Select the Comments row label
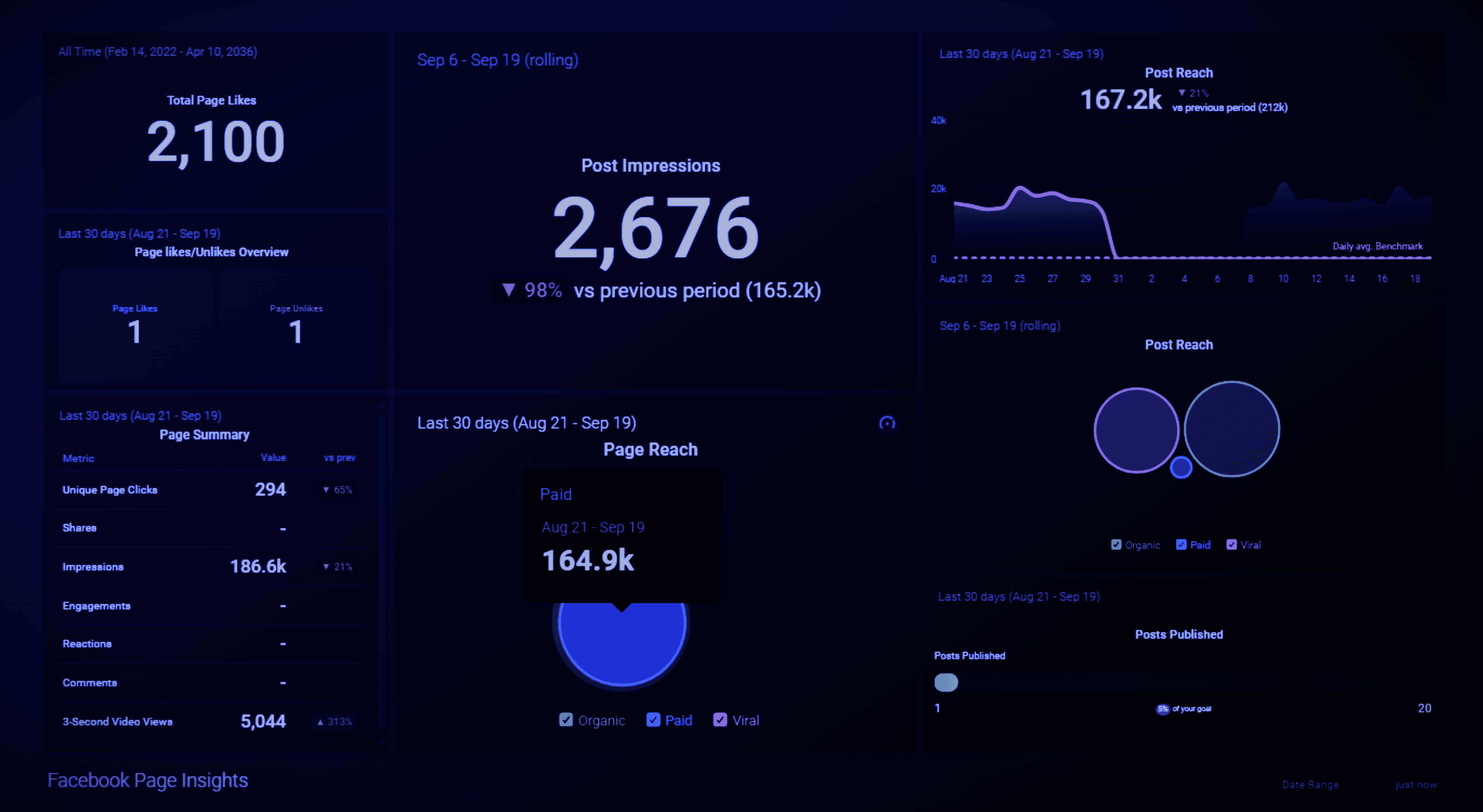The image size is (1483, 812). click(90, 683)
